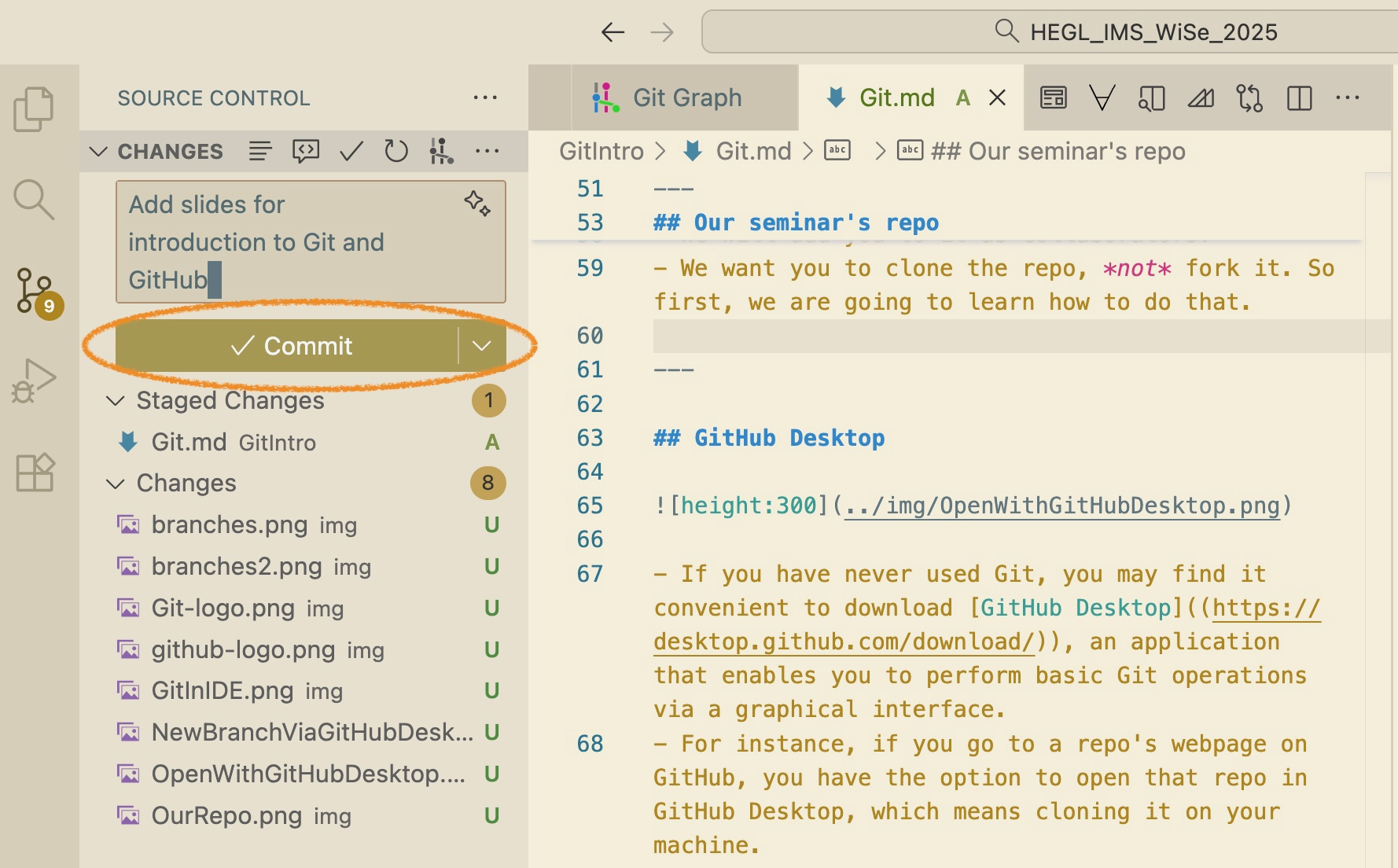Click the Source Control badge showing 9
The width and height of the screenshot is (1398, 868).
[49, 306]
